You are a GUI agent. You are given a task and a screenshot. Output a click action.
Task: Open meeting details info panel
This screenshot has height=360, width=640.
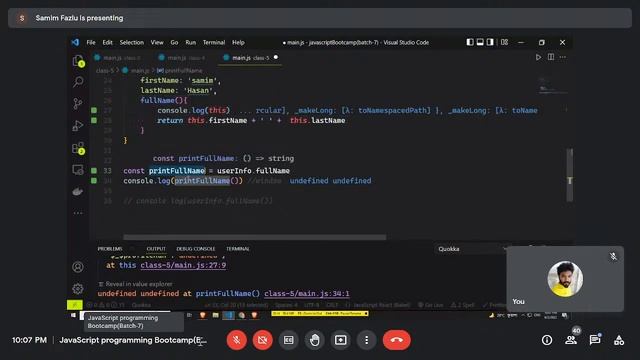tap(547, 340)
